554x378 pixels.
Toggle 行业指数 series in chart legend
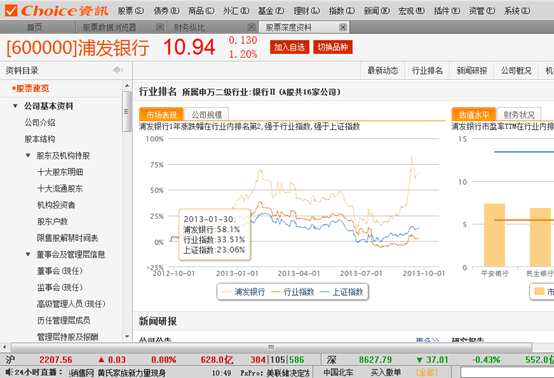293,292
